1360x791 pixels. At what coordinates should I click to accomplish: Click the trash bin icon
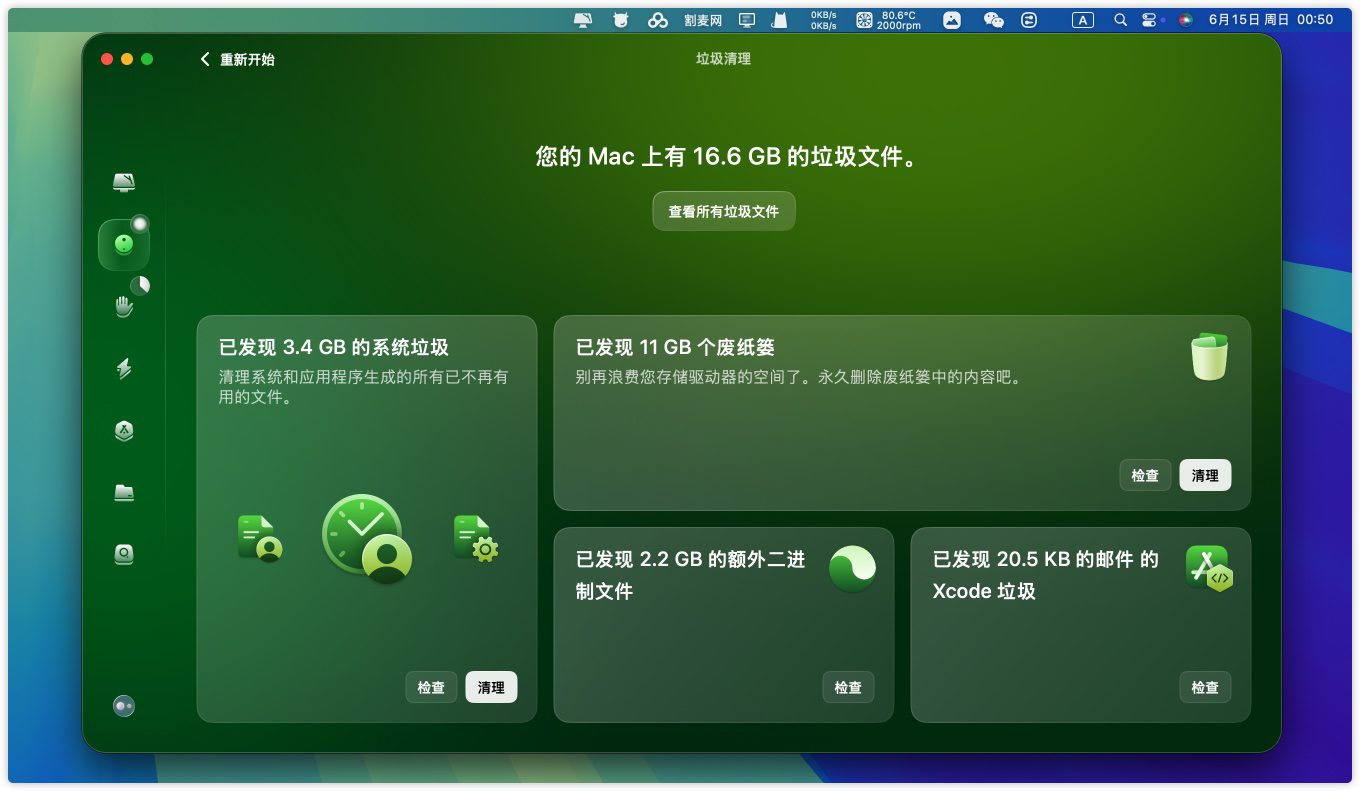[1208, 357]
